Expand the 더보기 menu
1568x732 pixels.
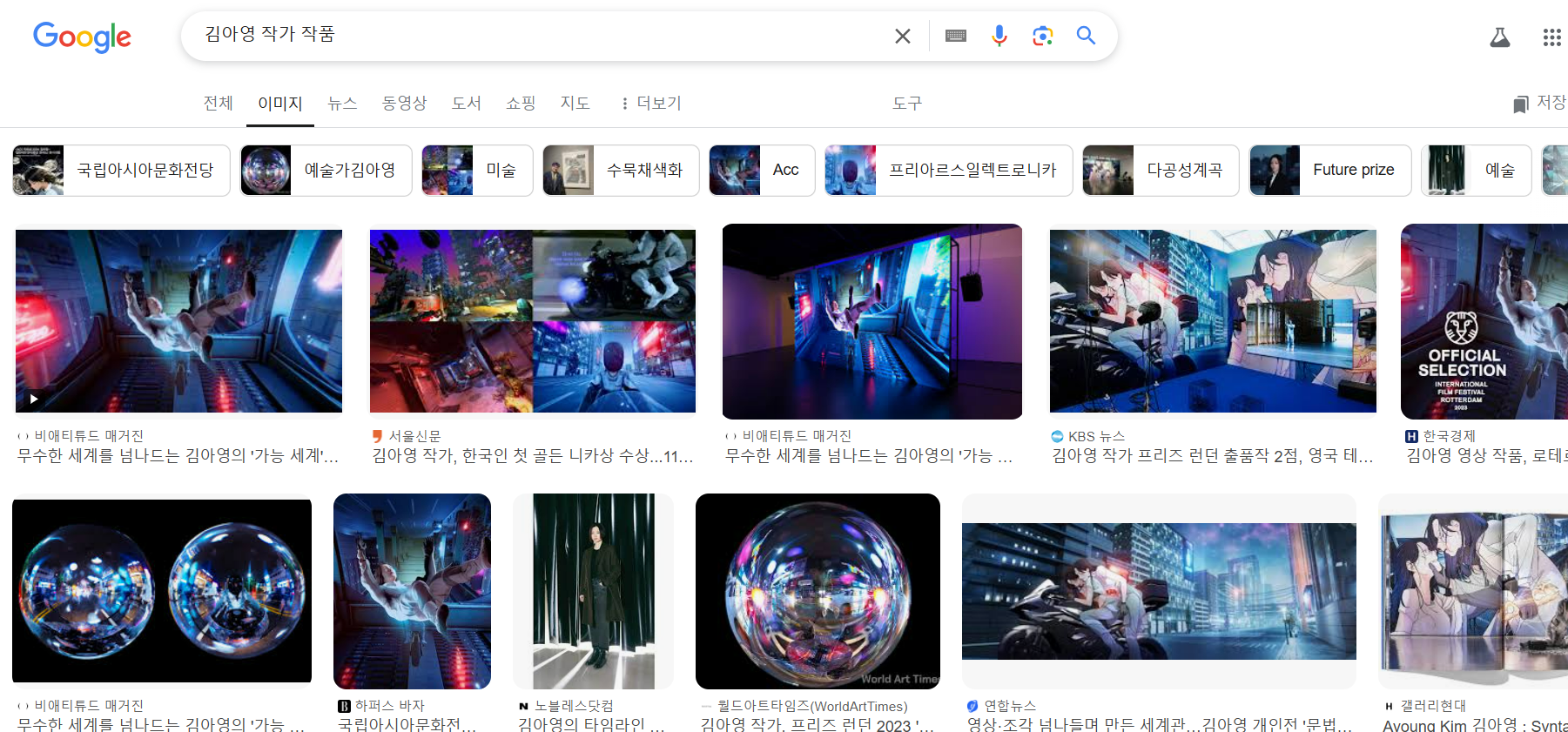pyautogui.click(x=650, y=104)
